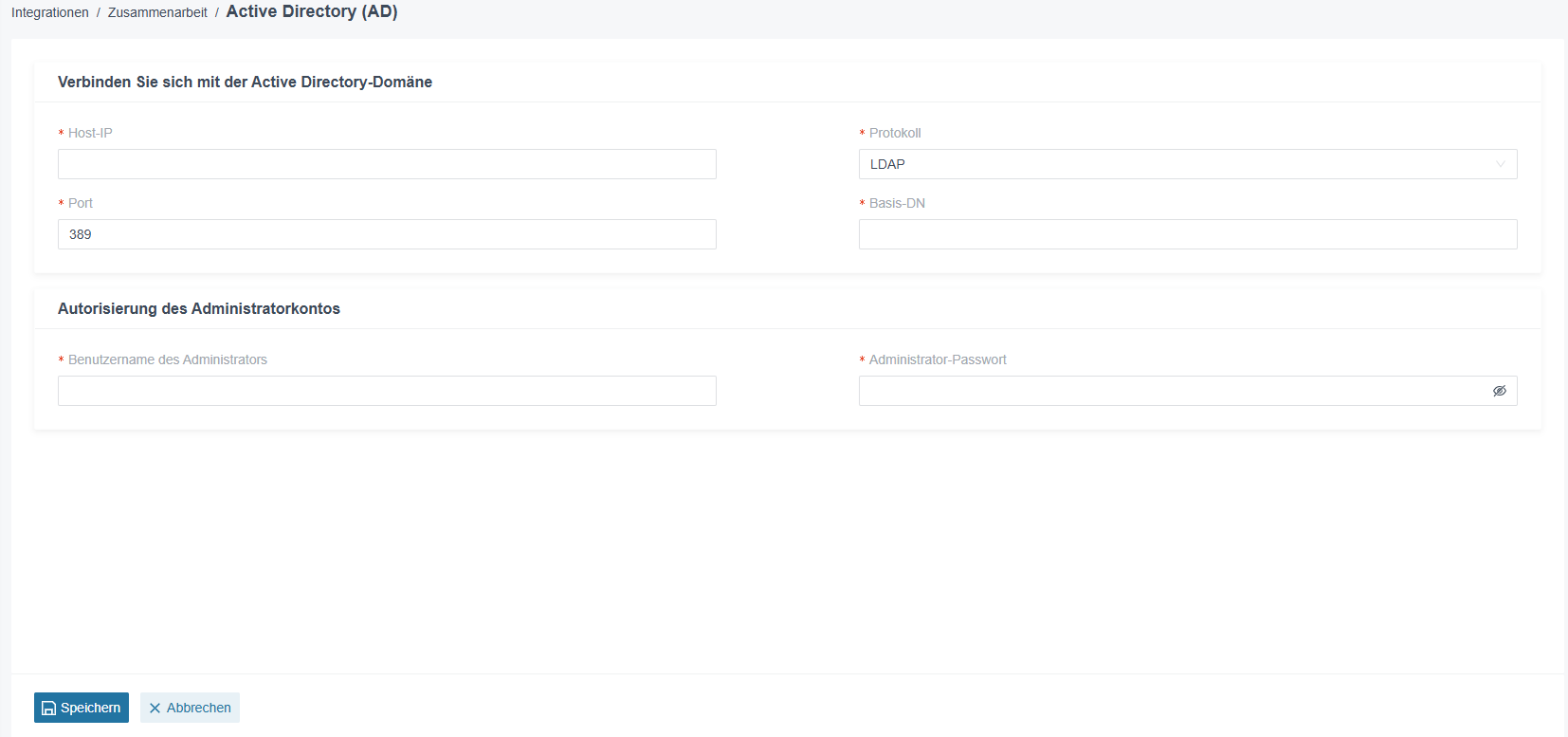
Task: Click the save disk icon in Speichern
Action: [x=49, y=709]
